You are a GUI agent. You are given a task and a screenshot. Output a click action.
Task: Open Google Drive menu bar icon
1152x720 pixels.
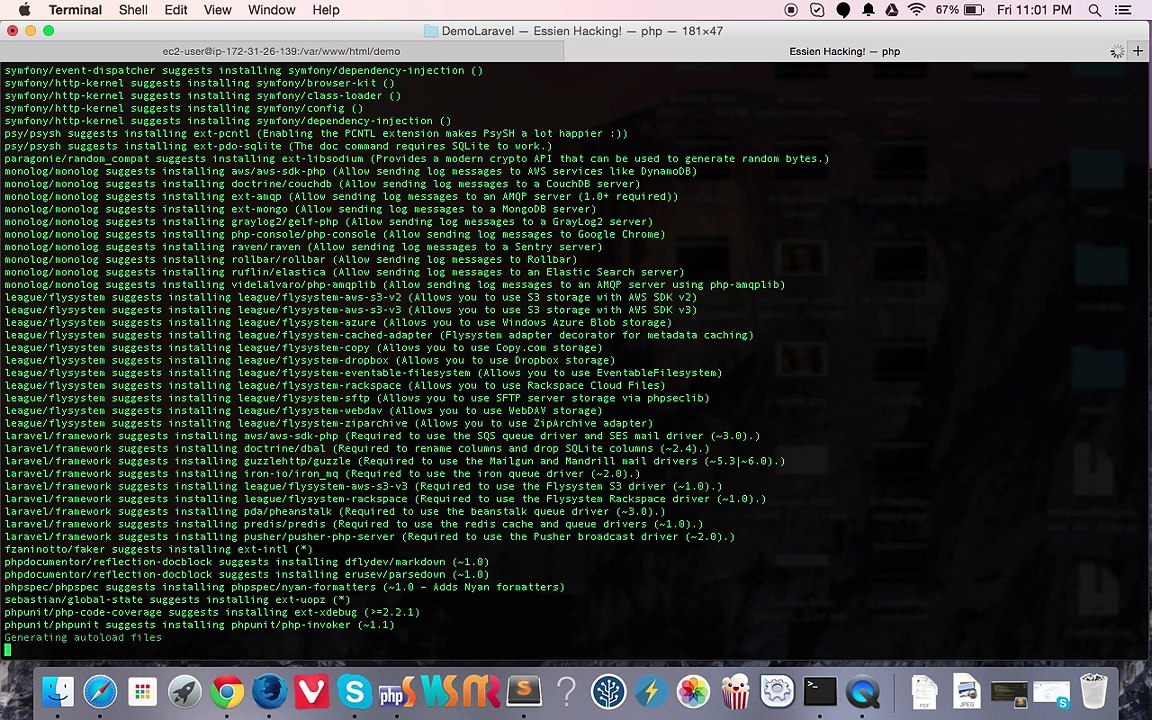(x=891, y=10)
